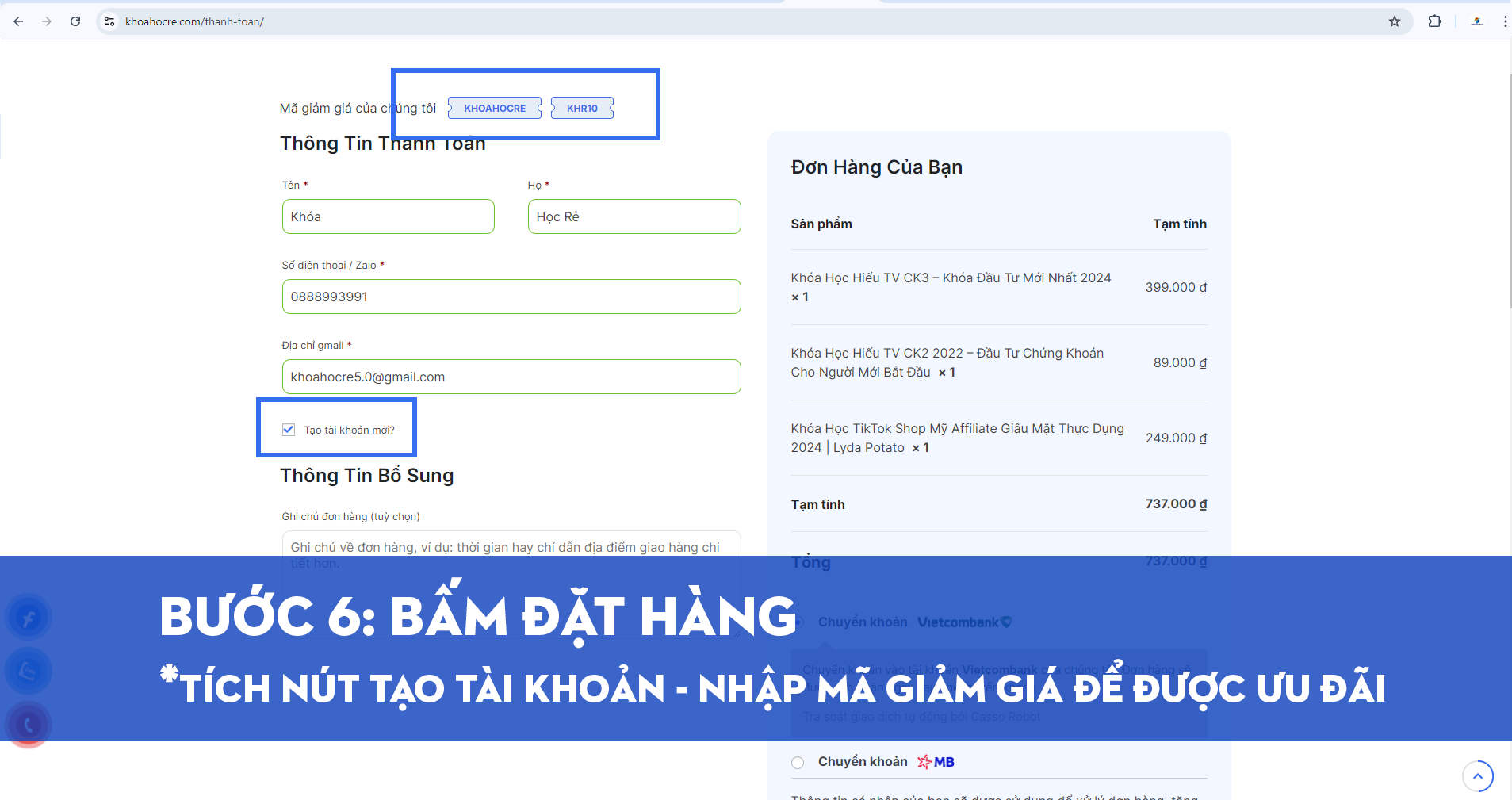
Task: Click the floating Zalo chat icon
Action: click(x=29, y=672)
